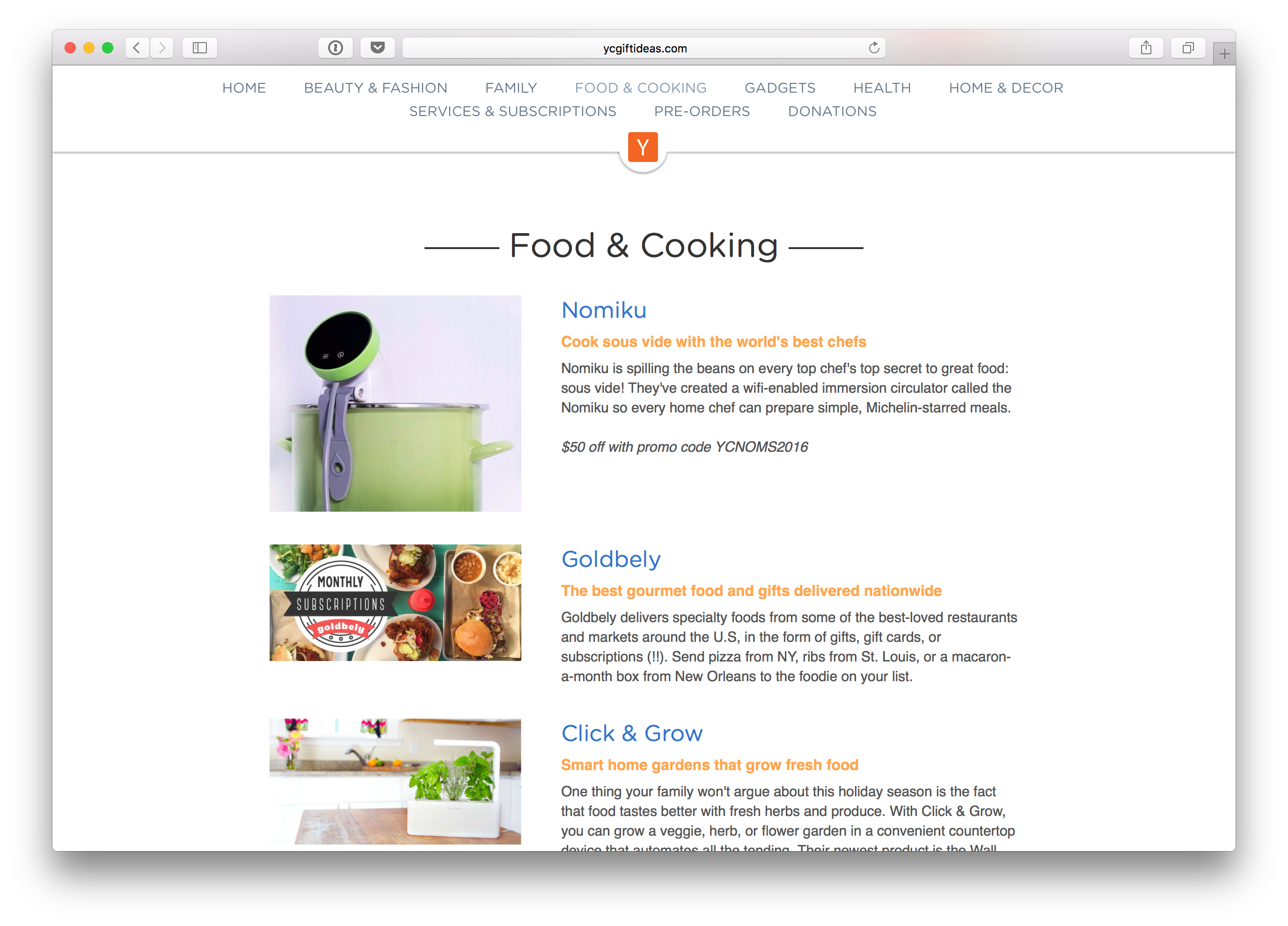1288x926 pixels.
Task: Add a new tab with plus button
Action: pyautogui.click(x=1224, y=54)
